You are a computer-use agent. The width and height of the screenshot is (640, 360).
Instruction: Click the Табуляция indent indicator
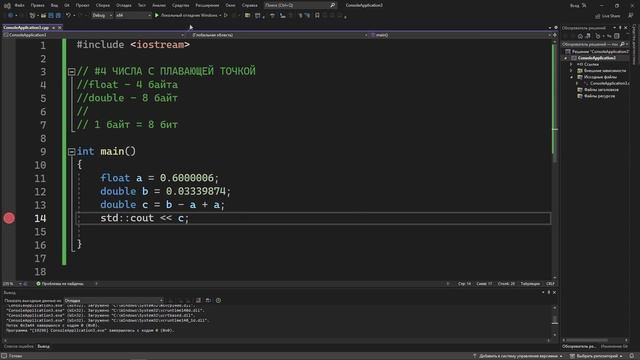tap(530, 284)
